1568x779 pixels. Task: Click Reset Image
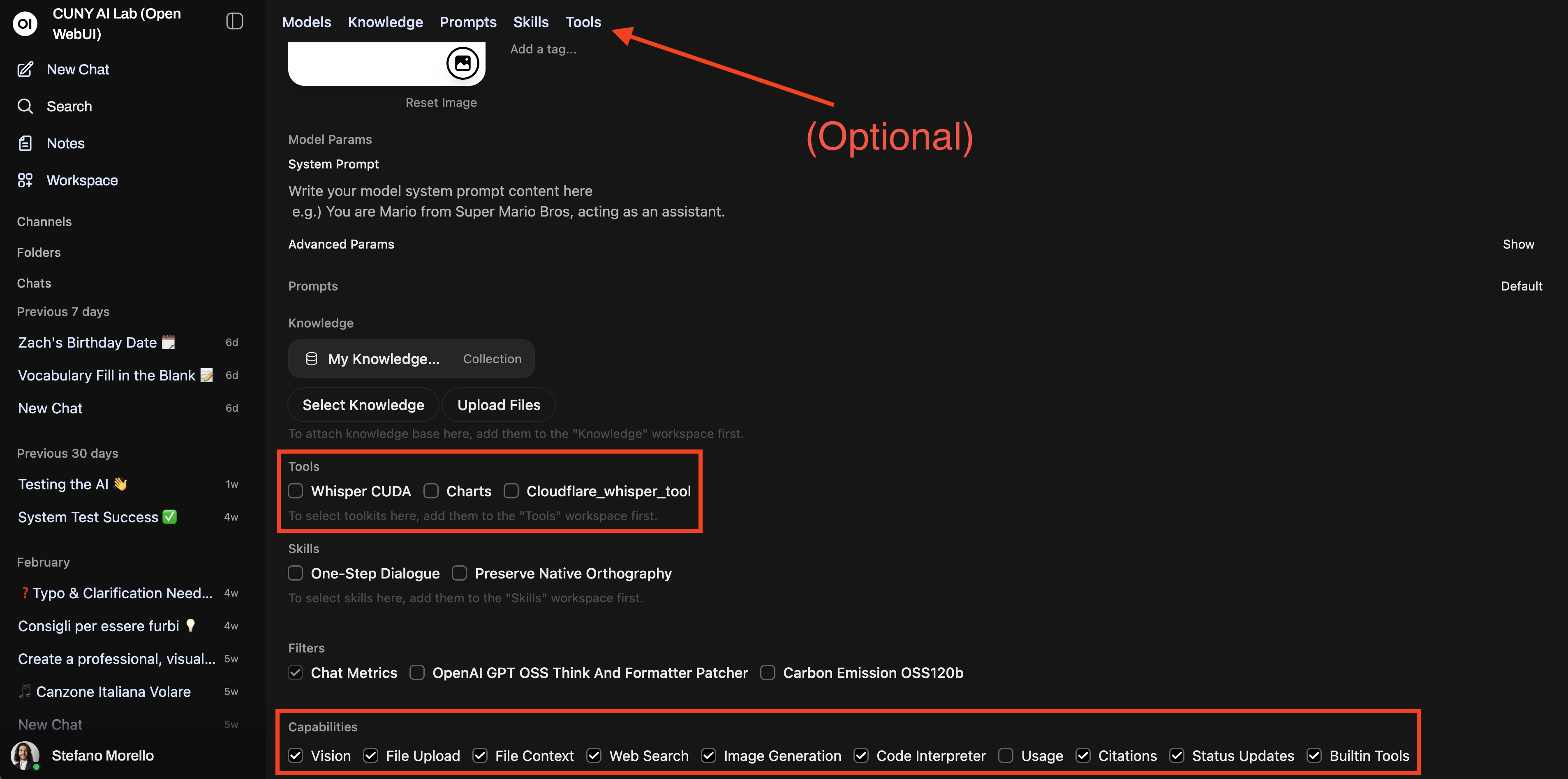441,102
